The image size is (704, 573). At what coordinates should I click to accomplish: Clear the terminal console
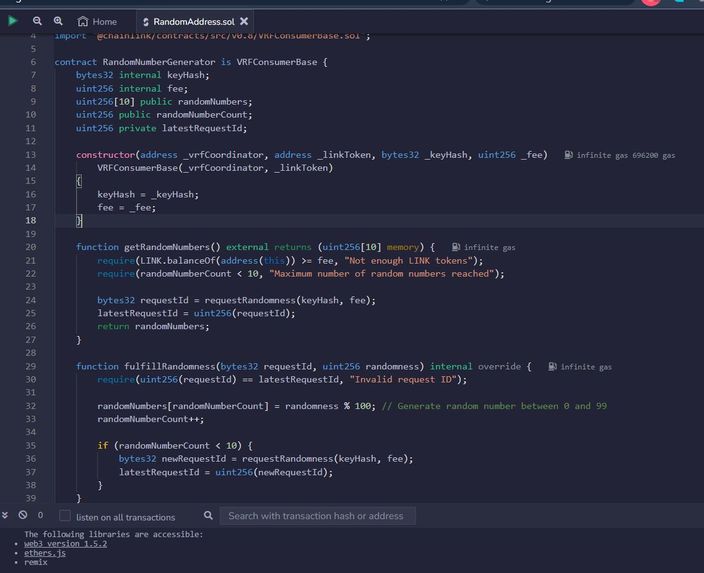(23, 515)
